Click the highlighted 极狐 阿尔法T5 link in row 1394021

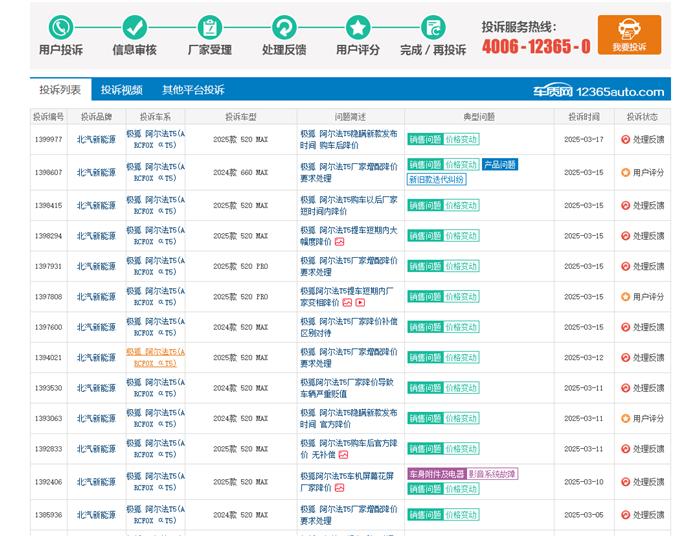coord(154,357)
